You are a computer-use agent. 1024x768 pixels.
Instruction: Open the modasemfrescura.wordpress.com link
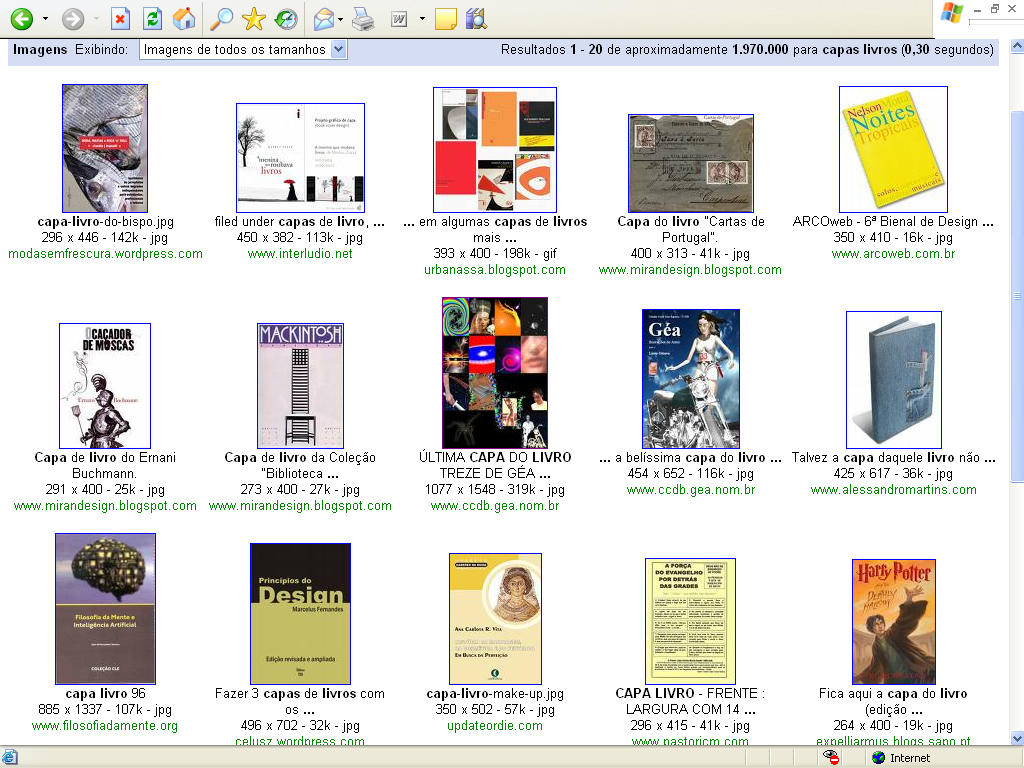click(x=105, y=254)
